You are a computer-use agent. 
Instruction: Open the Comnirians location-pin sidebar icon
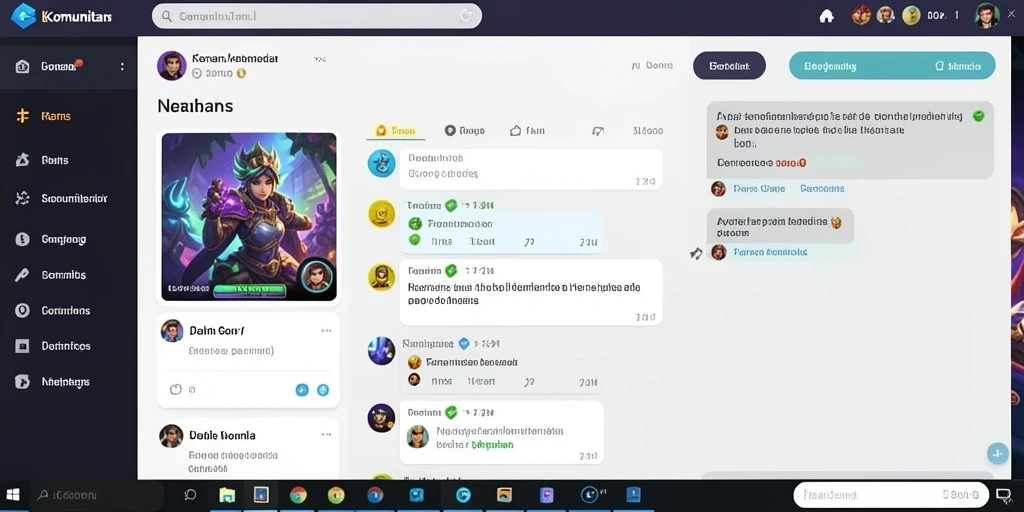pos(22,311)
